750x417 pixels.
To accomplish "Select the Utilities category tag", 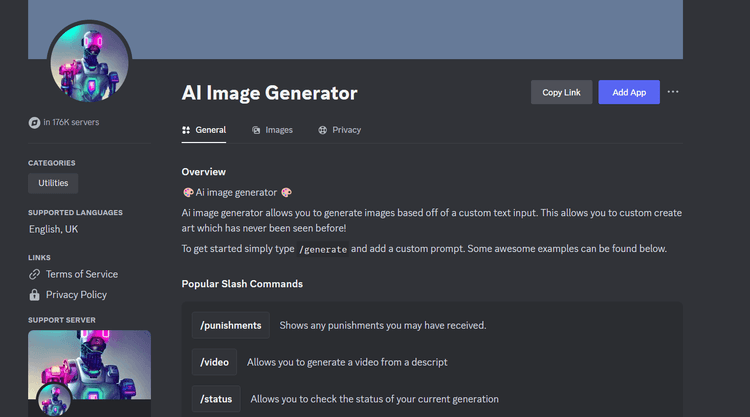I will pyautogui.click(x=53, y=183).
